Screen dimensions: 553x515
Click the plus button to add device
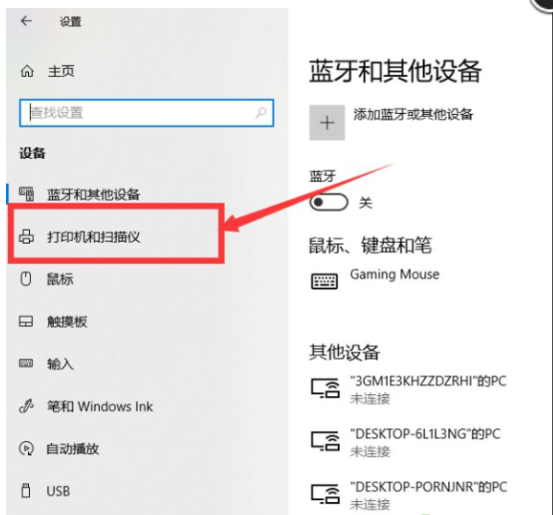click(327, 122)
